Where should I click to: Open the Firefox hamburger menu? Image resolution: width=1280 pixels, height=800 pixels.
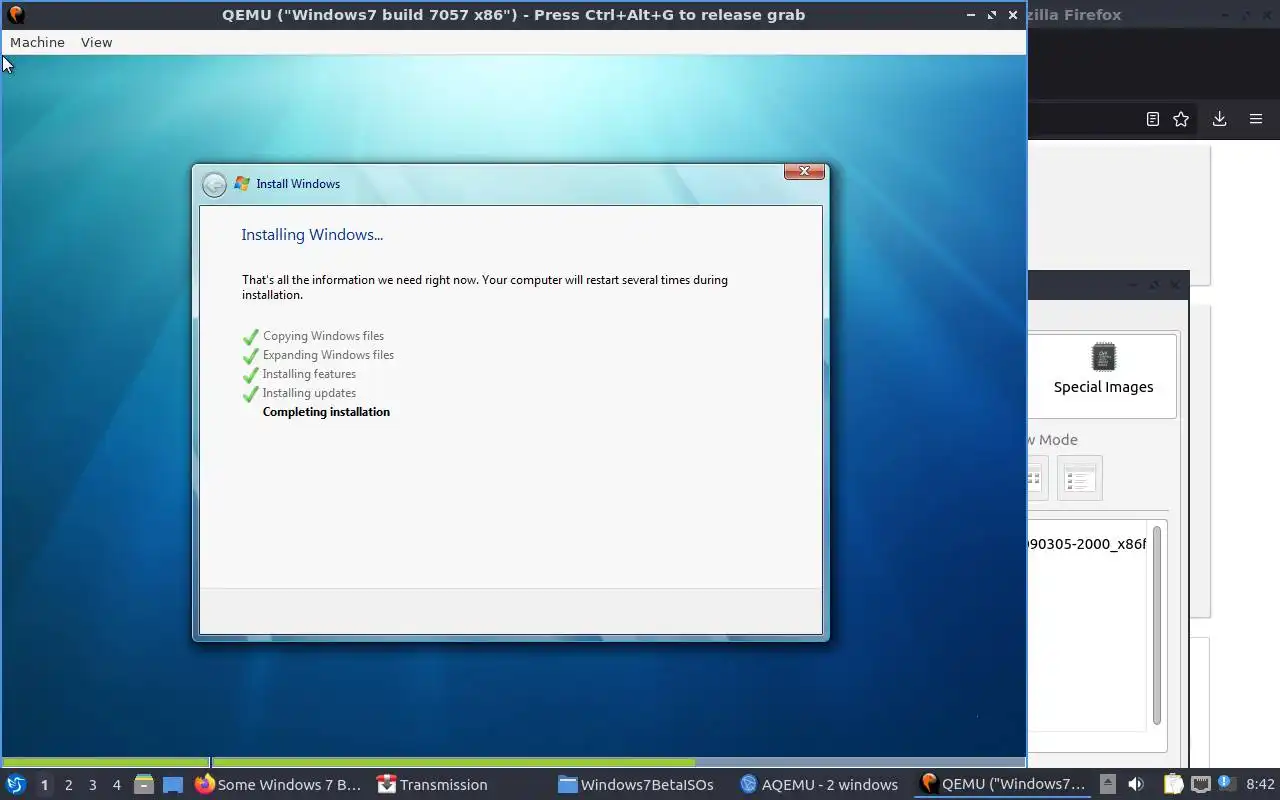(x=1256, y=119)
